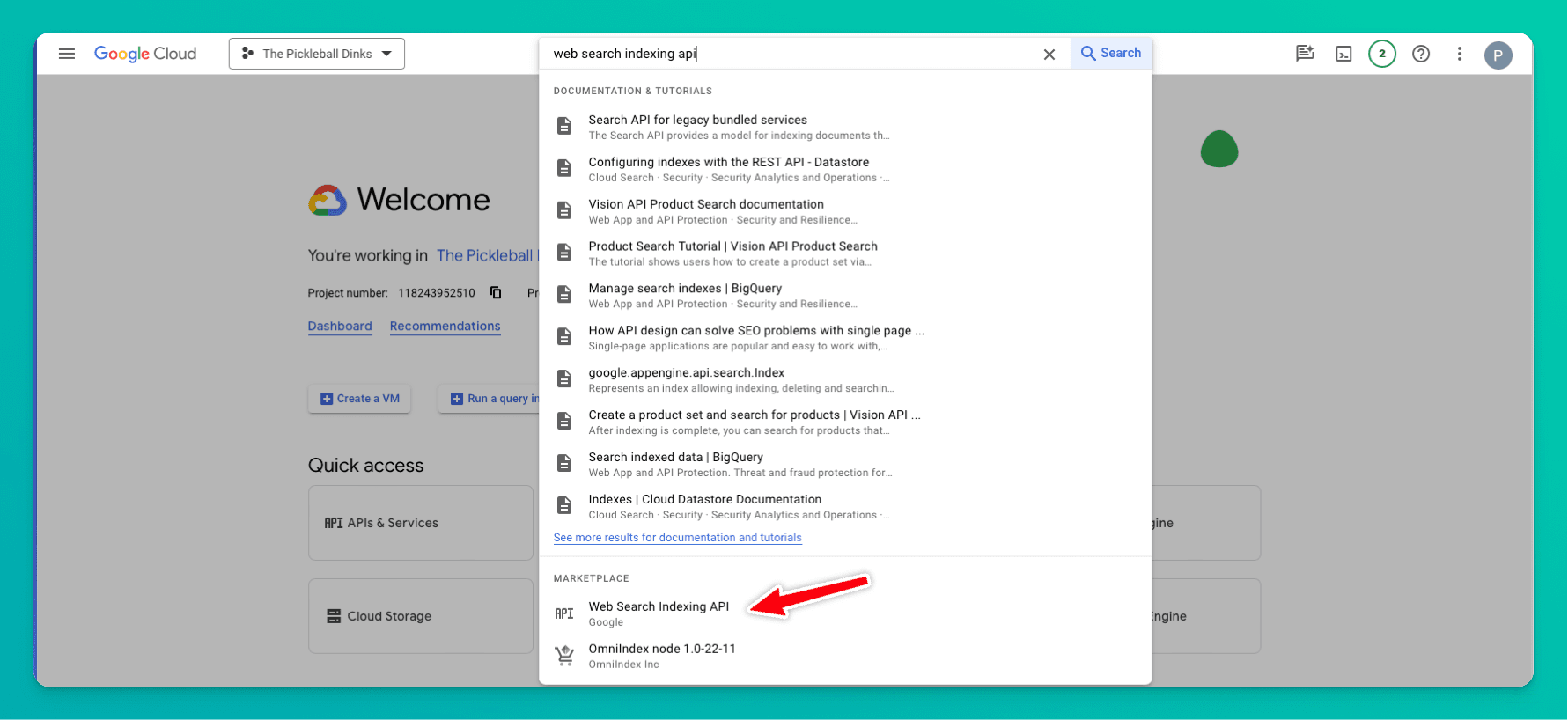Open Search API for legacy bundled services

pos(845,127)
